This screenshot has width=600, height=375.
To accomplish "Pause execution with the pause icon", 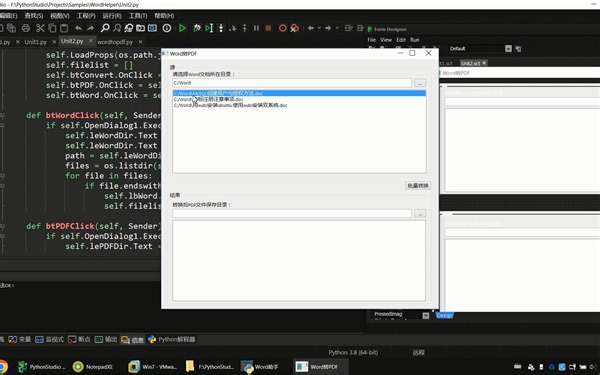I will pos(256,28).
